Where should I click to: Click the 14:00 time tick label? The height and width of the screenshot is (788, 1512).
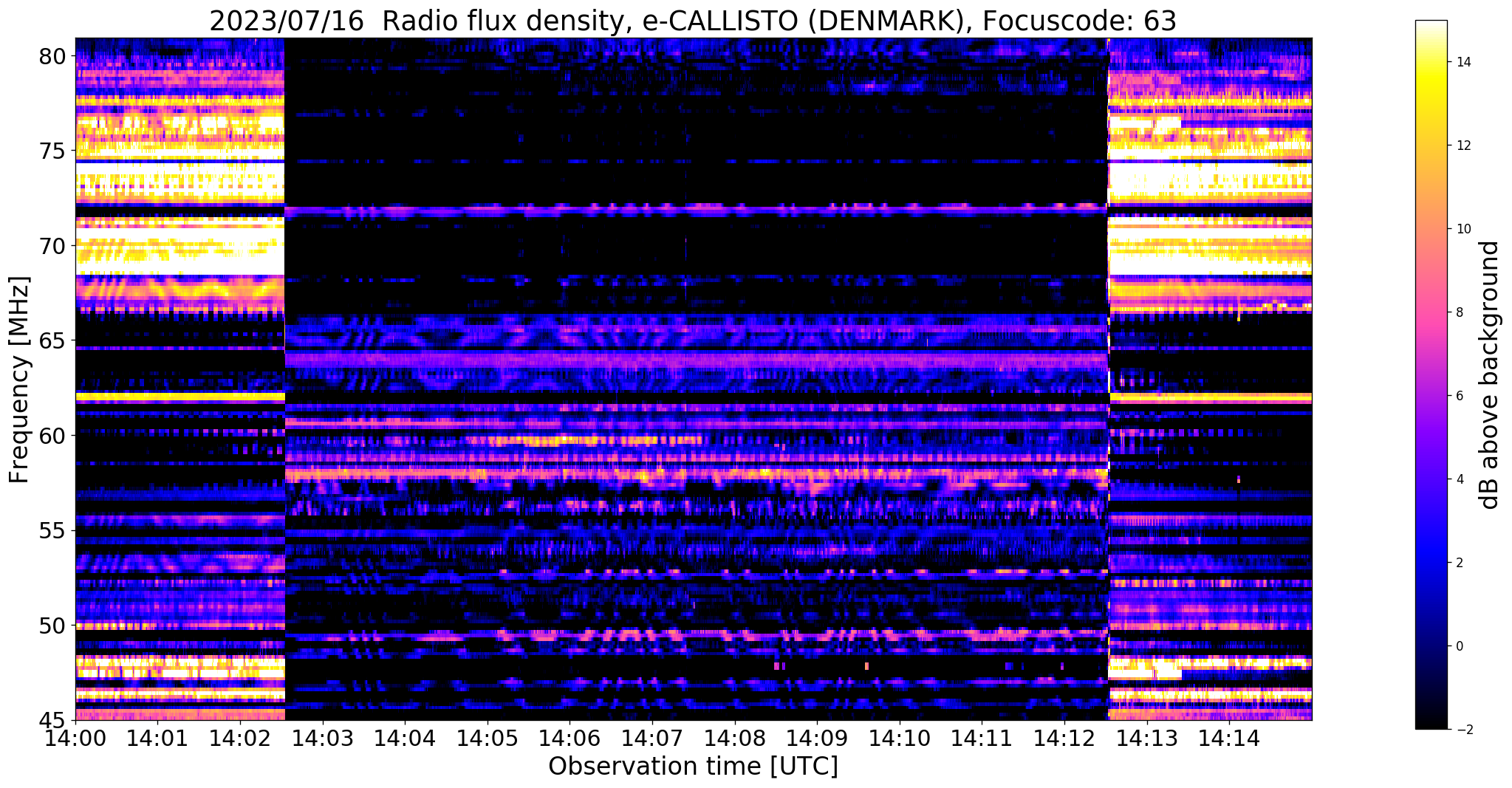[75, 737]
